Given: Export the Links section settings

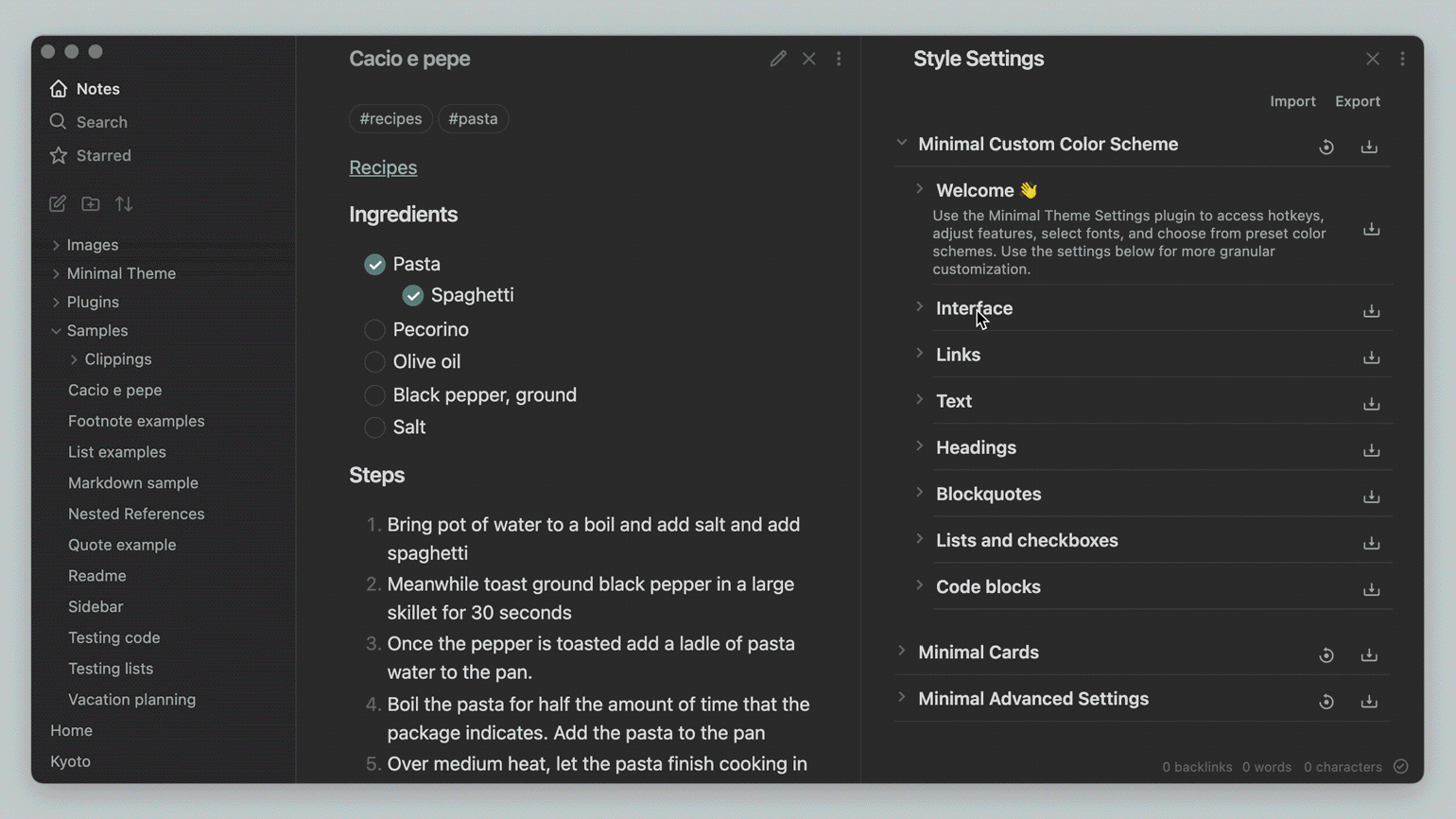Looking at the screenshot, I should (x=1372, y=357).
